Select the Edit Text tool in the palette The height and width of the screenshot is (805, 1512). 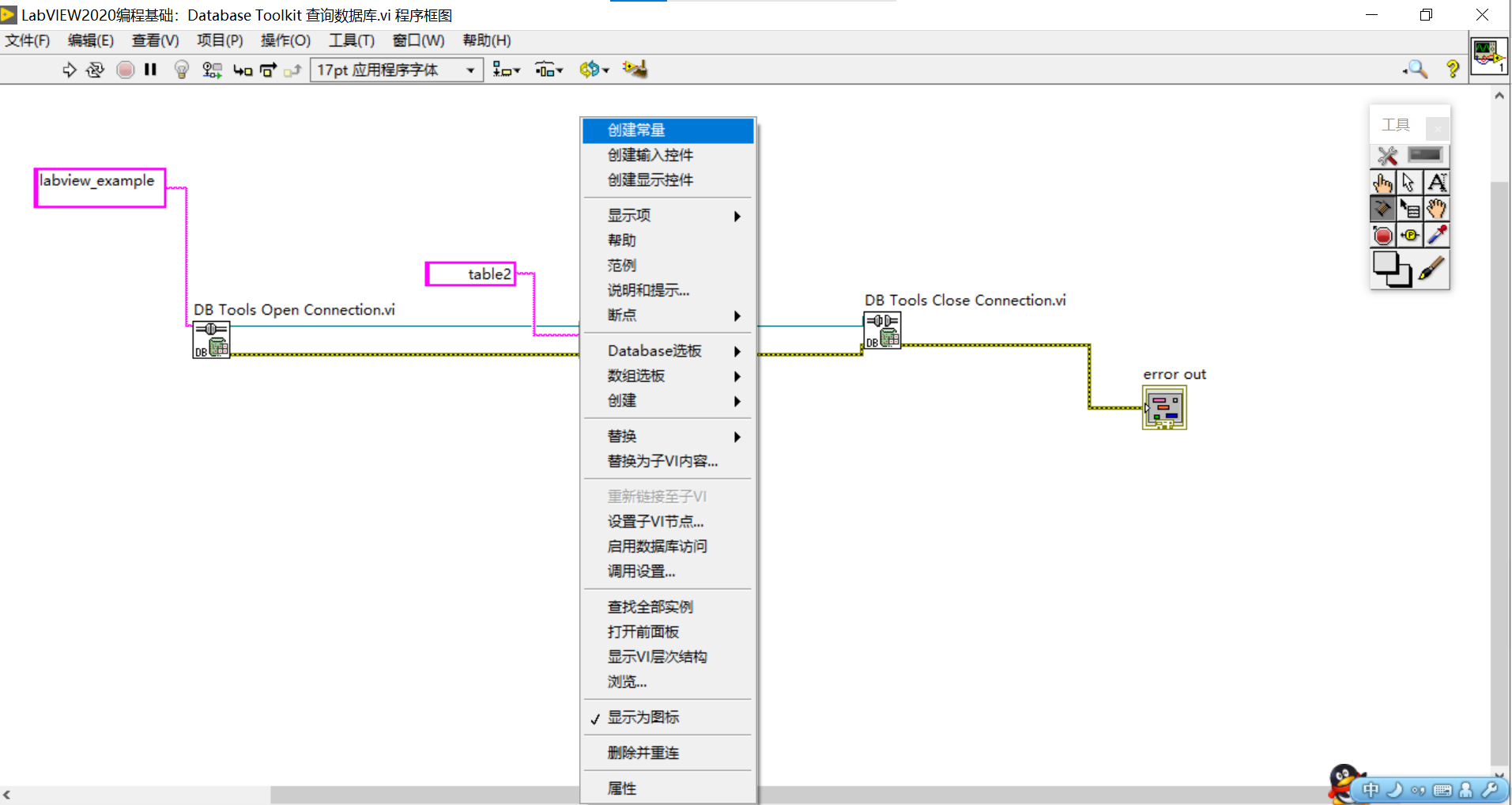pyautogui.click(x=1437, y=182)
